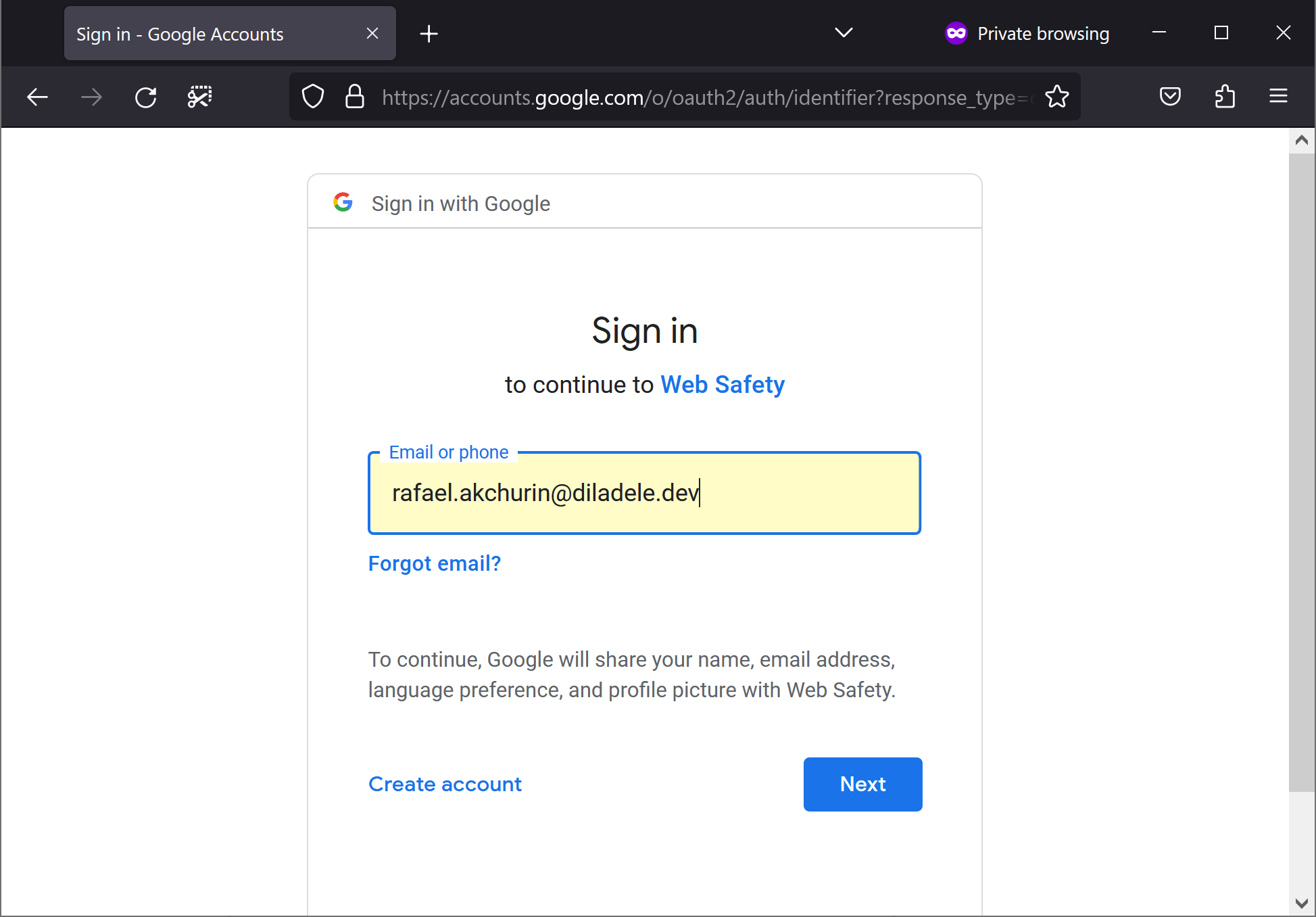Click the scrollbar up arrow
The width and height of the screenshot is (1316, 917).
(1301, 141)
